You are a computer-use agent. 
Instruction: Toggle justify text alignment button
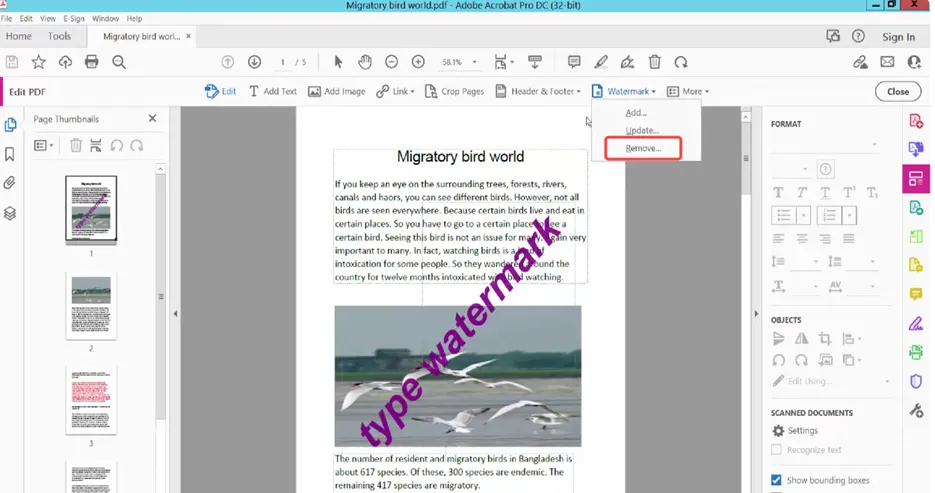pos(849,239)
